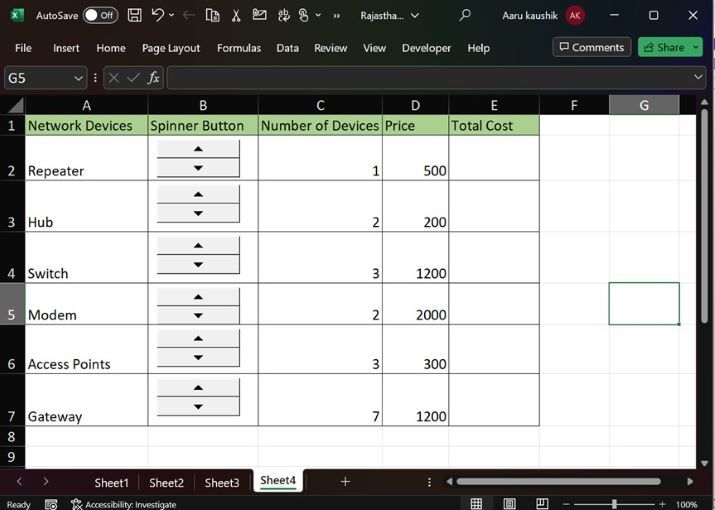This screenshot has width=715, height=510.
Task: Switch to Sheet2 tab
Action: pos(166,483)
